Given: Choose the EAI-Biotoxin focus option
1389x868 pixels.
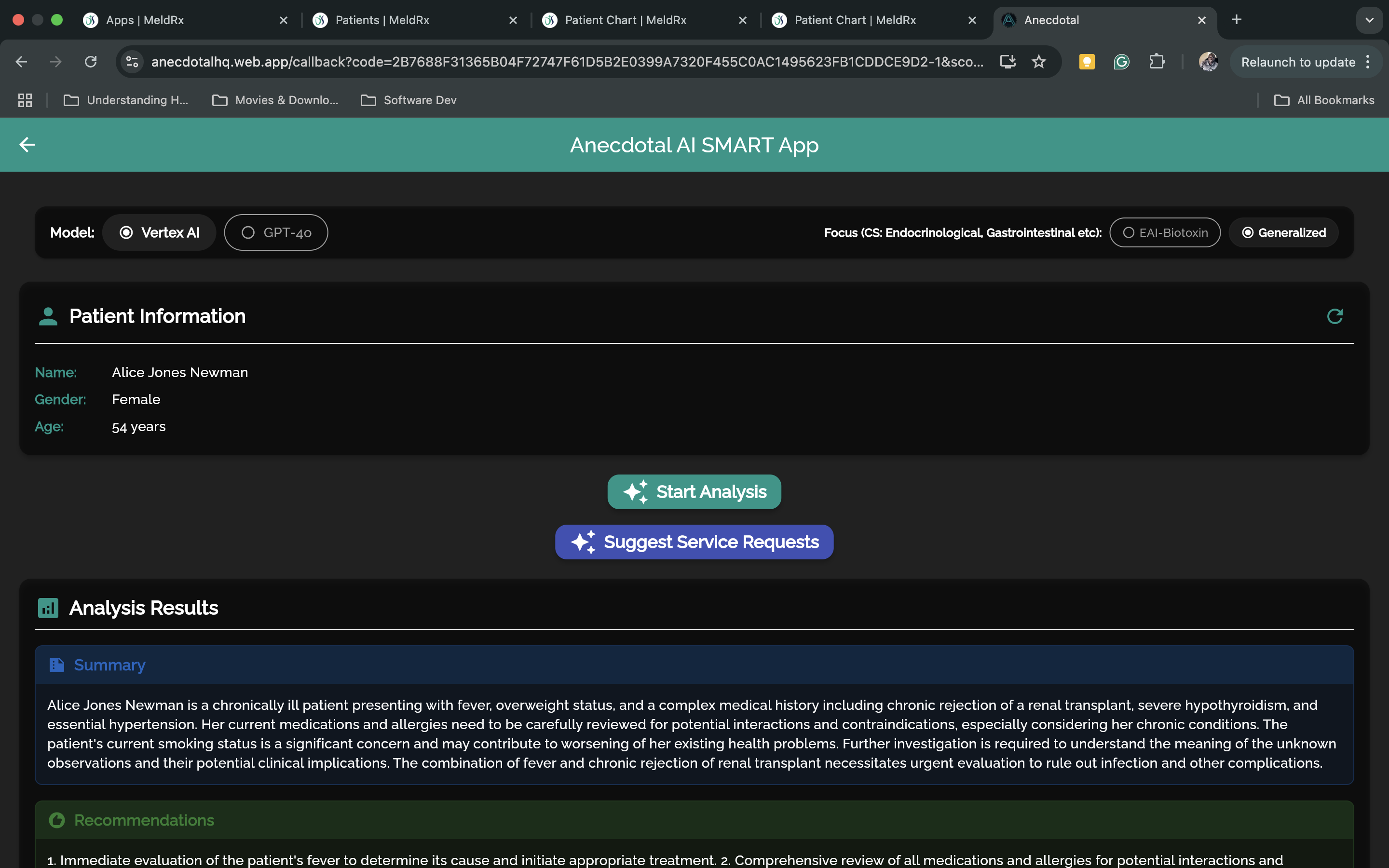Looking at the screenshot, I should pos(1165,232).
